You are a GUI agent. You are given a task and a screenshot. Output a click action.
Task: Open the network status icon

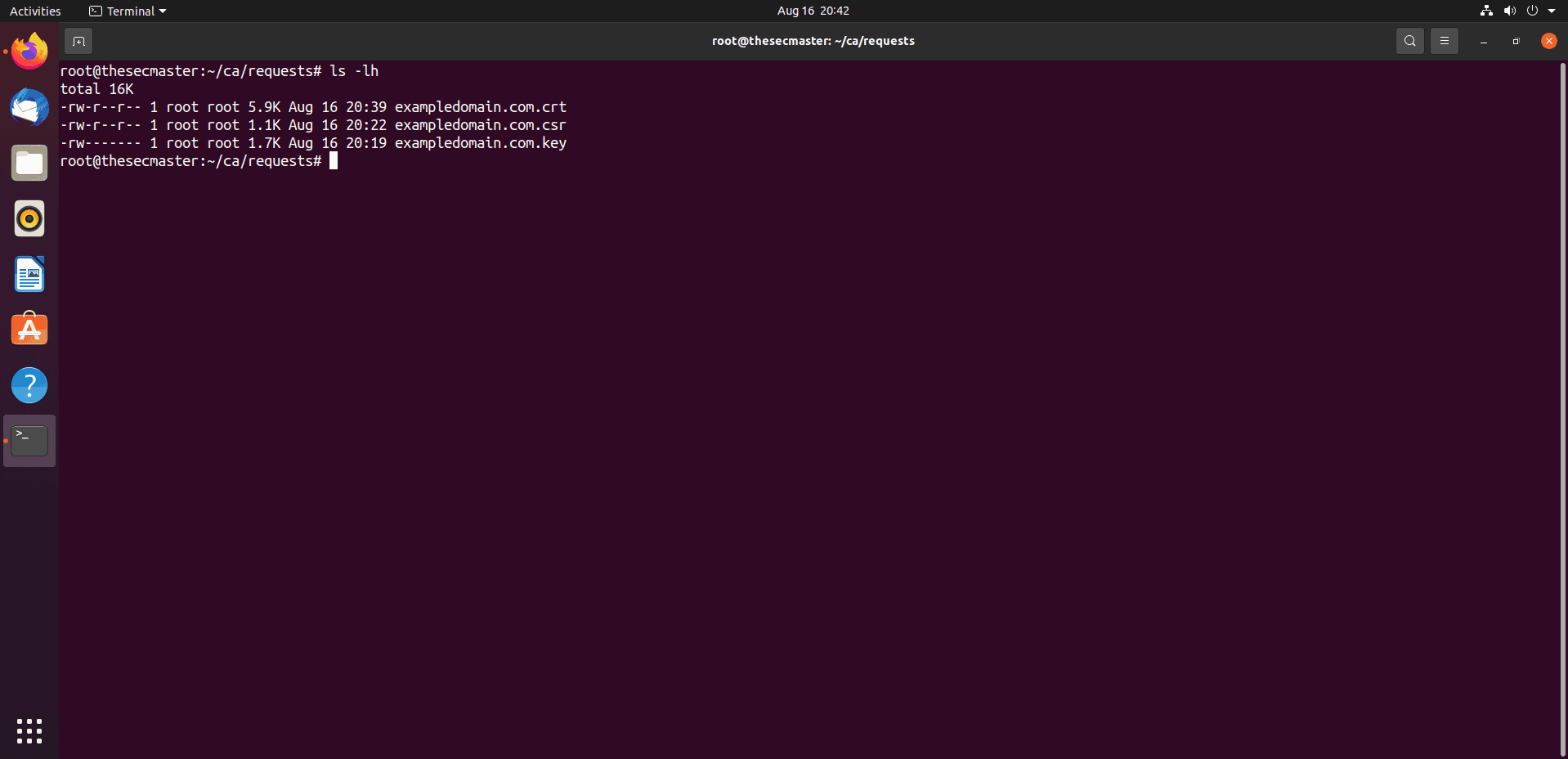1486,11
